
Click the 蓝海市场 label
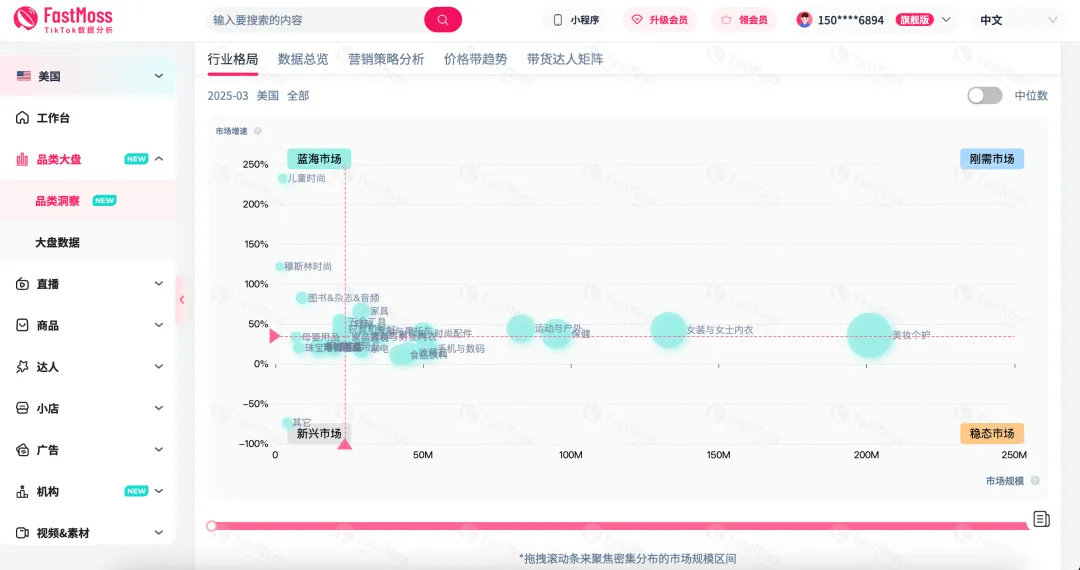[x=319, y=159]
